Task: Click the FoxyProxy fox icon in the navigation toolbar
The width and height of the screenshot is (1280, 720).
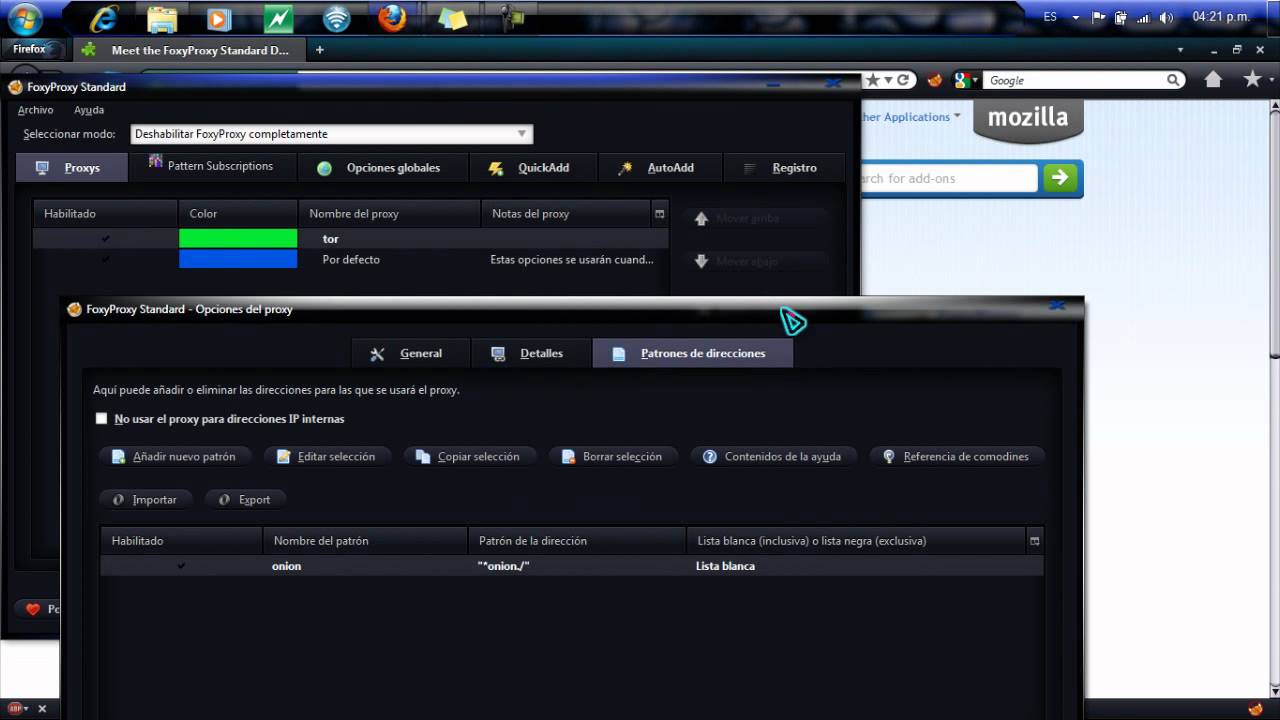Action: pos(935,80)
